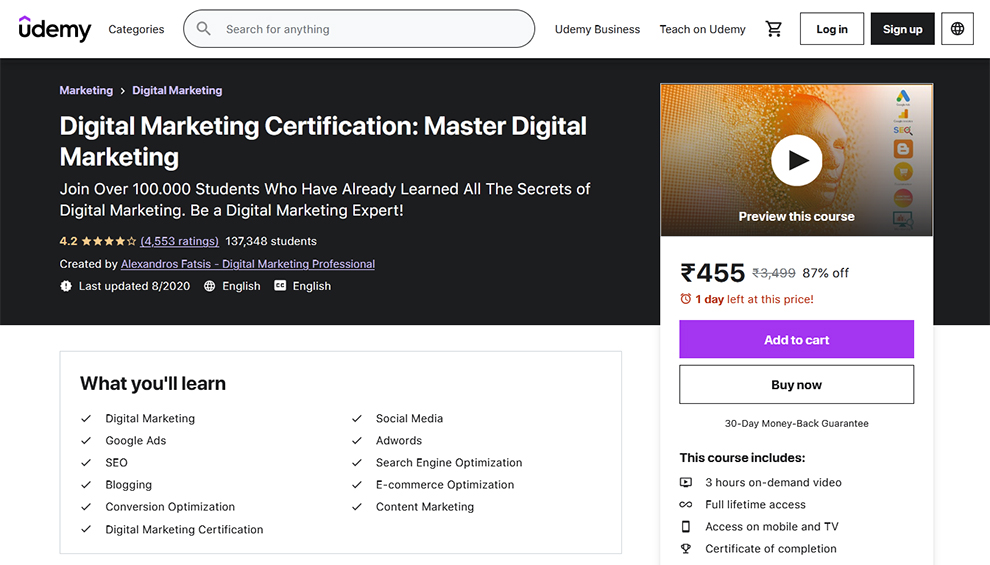
Task: Click 'Certificate of completion' text
Action: click(770, 549)
